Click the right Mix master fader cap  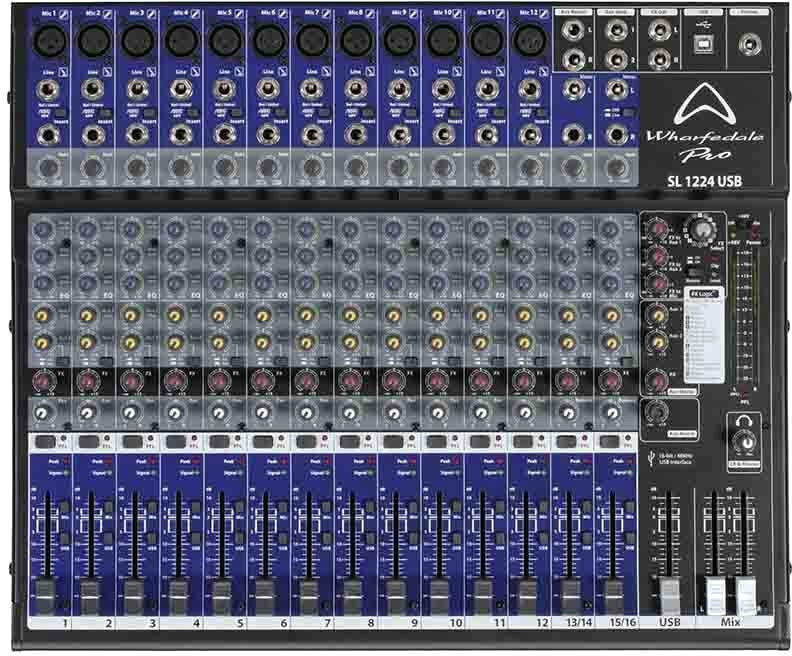pyautogui.click(x=746, y=596)
